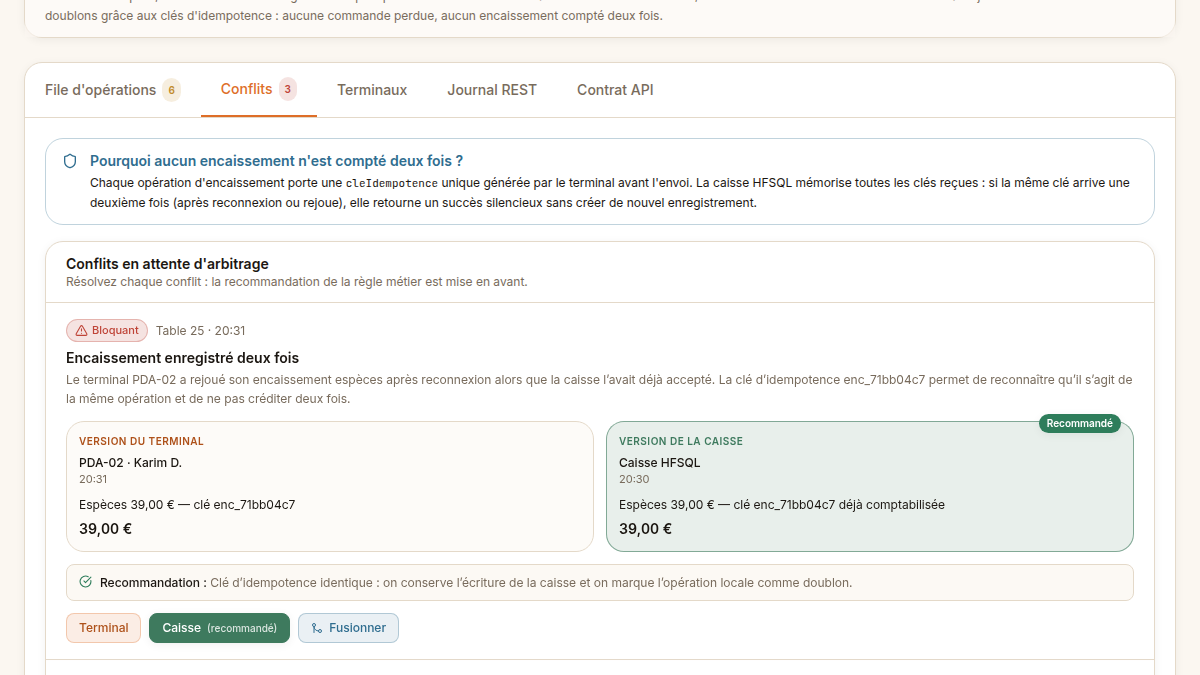Click the caisse card time 20:30
The height and width of the screenshot is (675, 1200).
[x=633, y=479]
